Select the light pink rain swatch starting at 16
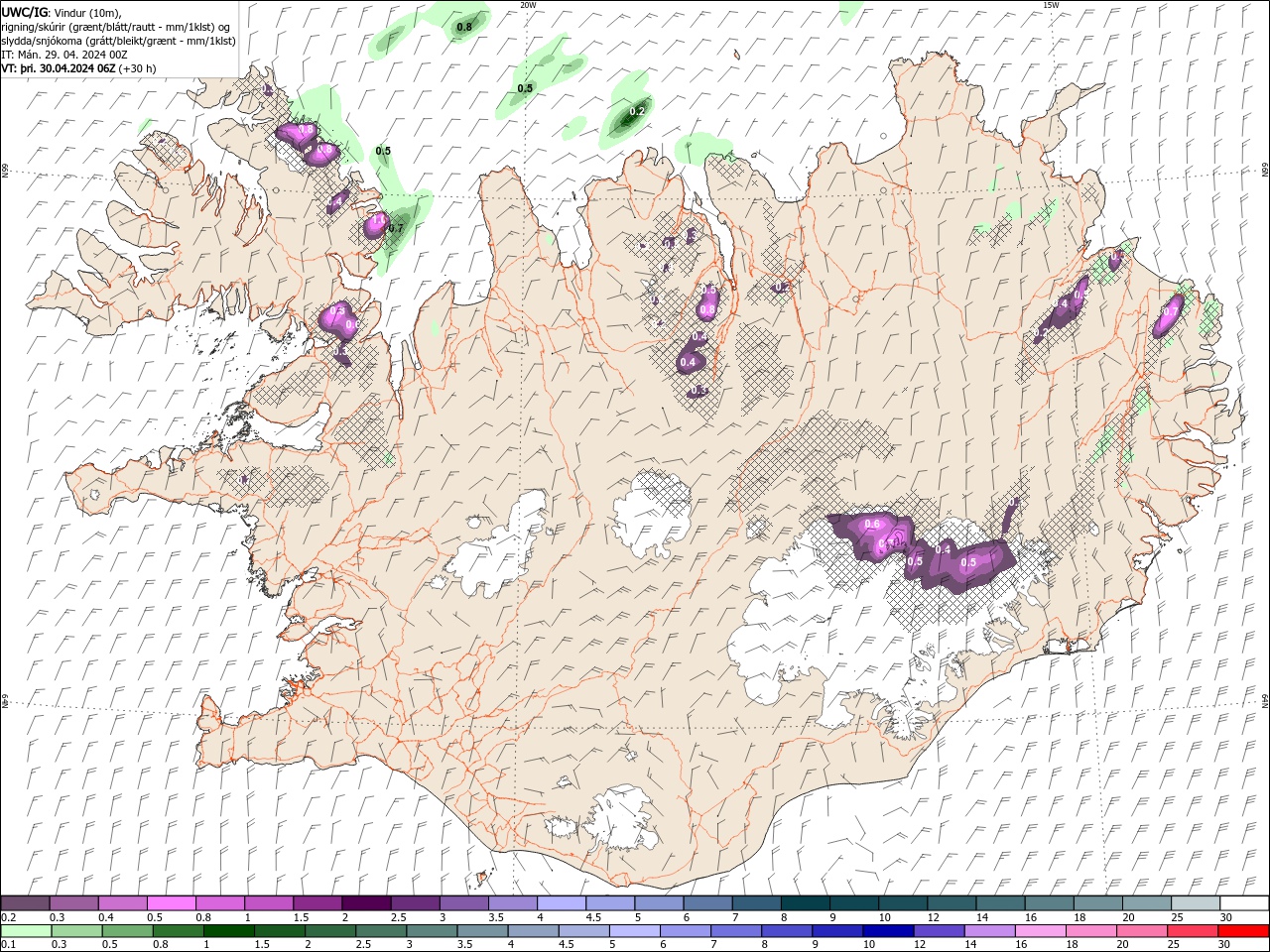Image resolution: width=1270 pixels, height=952 pixels. point(1040,931)
